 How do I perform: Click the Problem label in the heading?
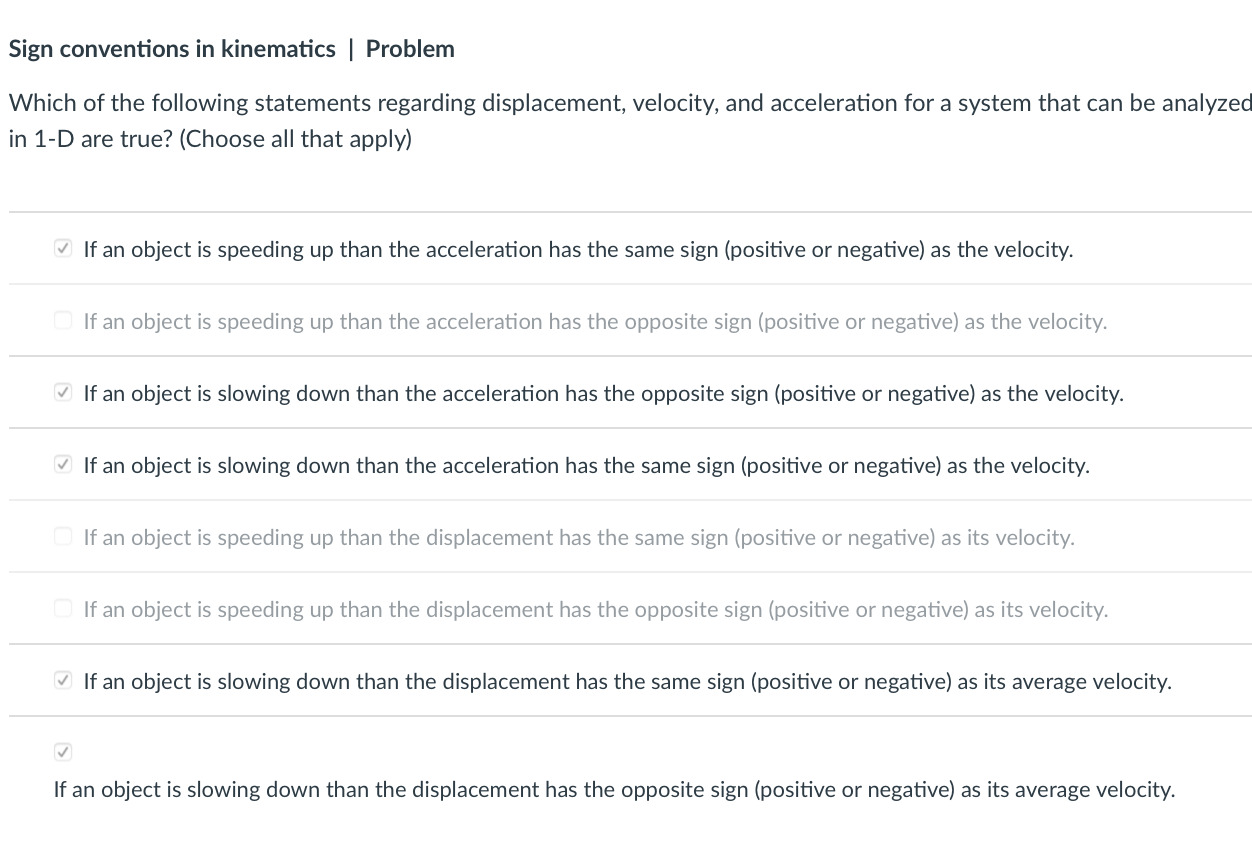(x=410, y=48)
